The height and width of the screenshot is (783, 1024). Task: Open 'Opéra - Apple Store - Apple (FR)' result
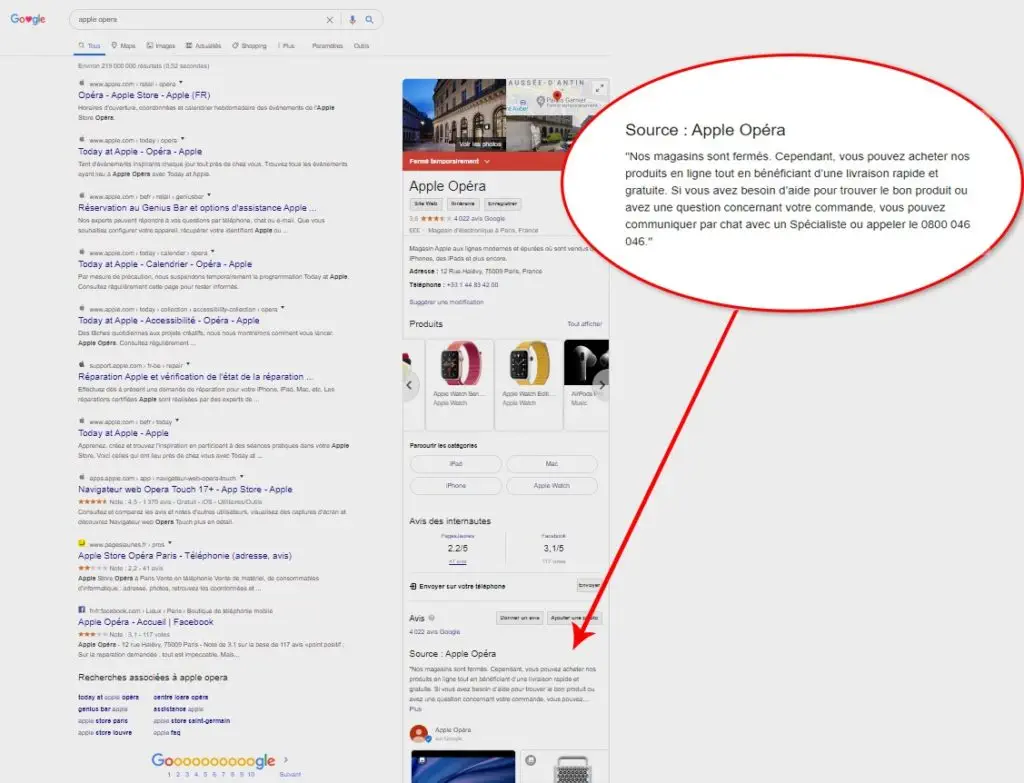pyautogui.click(x=144, y=95)
